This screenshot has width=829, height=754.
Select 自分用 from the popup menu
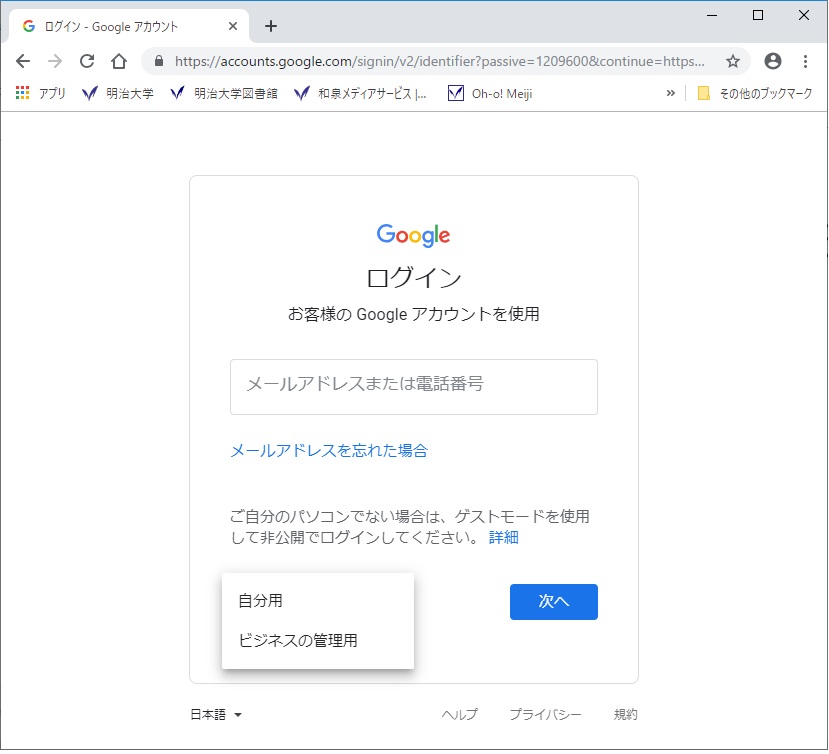[x=261, y=601]
